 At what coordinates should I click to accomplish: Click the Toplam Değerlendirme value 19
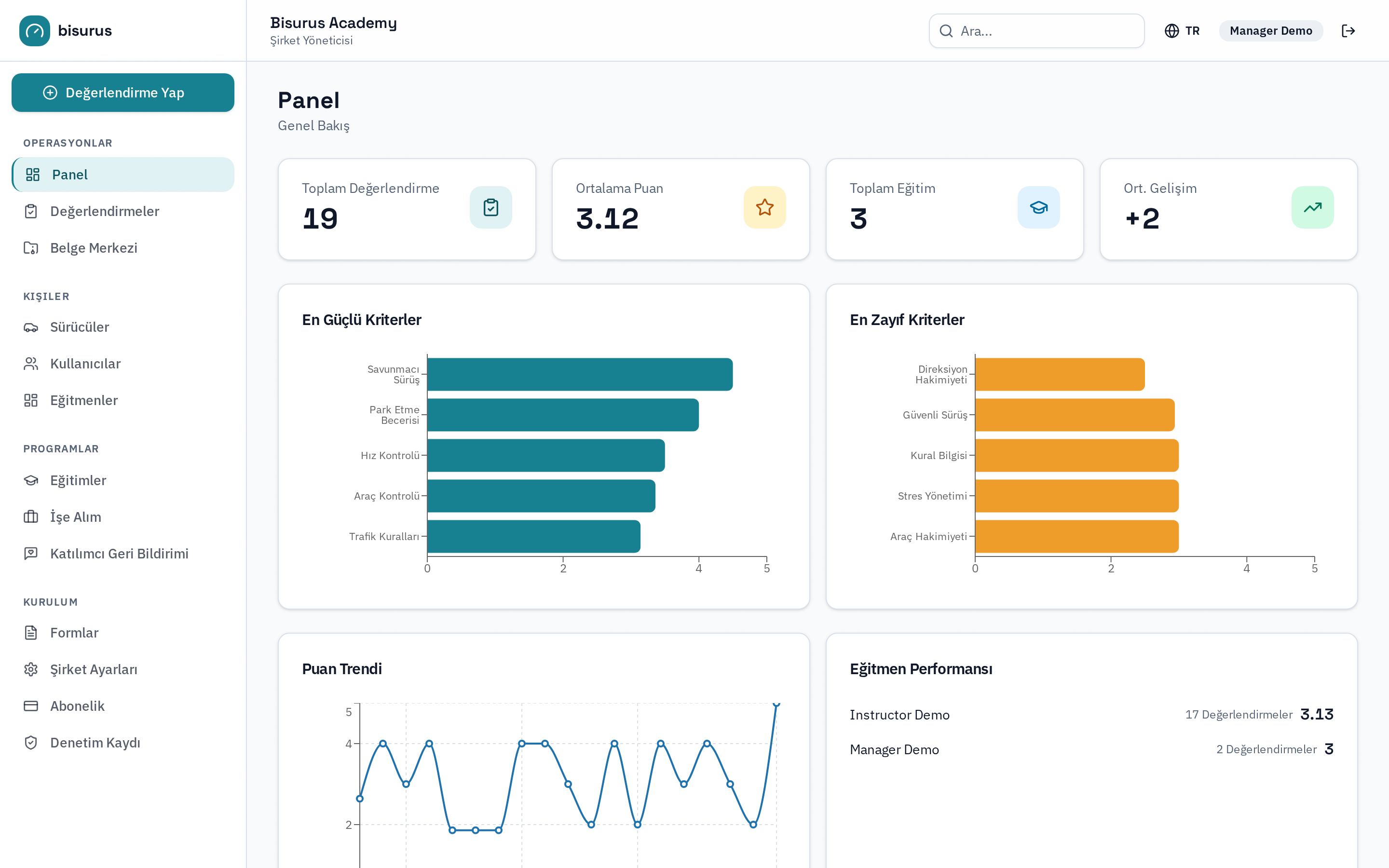coord(320,219)
